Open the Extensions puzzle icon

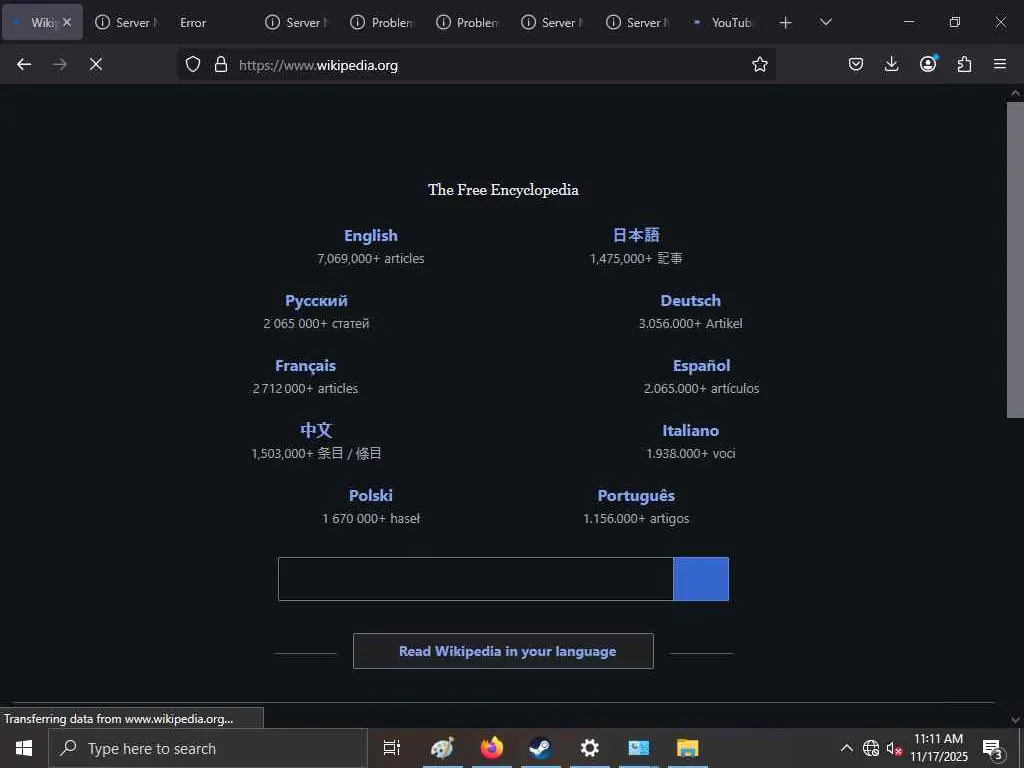[x=964, y=64]
